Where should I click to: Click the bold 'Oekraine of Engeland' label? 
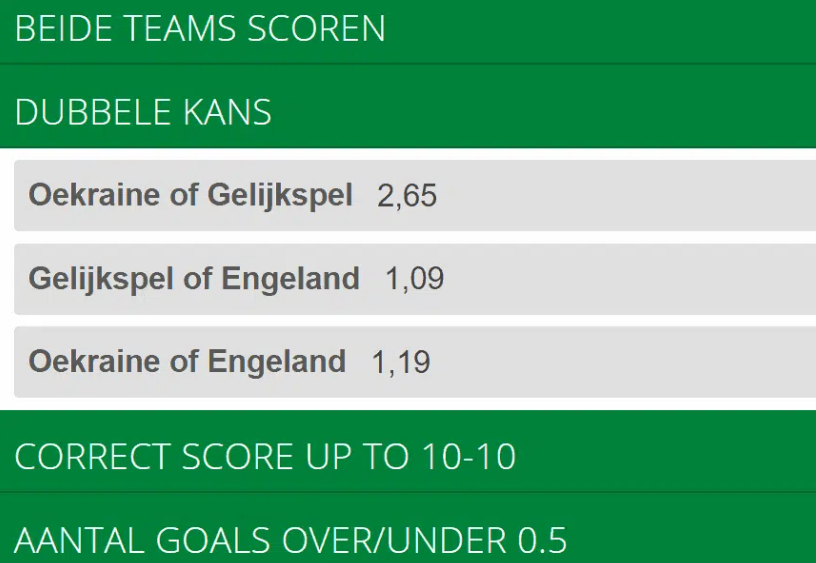187,361
